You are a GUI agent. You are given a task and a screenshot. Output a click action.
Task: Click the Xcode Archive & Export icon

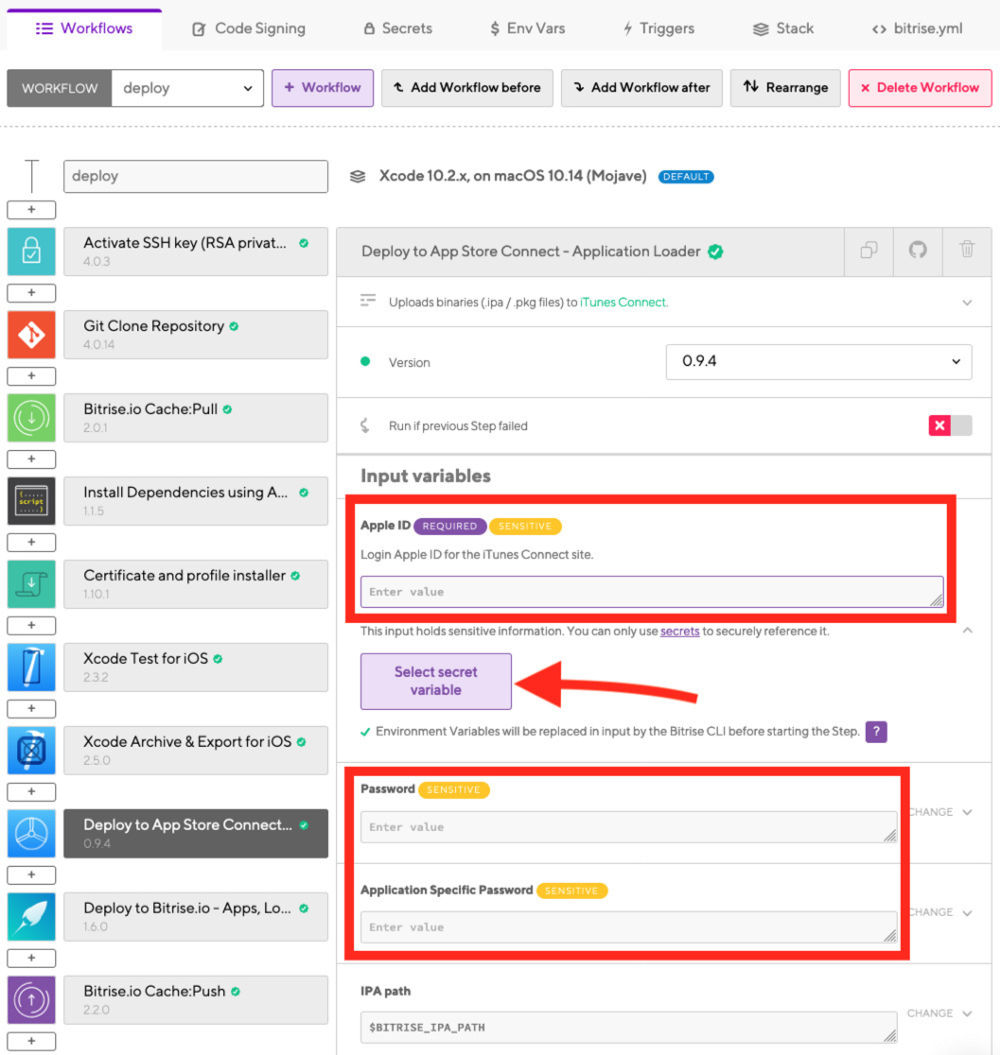(x=31, y=750)
